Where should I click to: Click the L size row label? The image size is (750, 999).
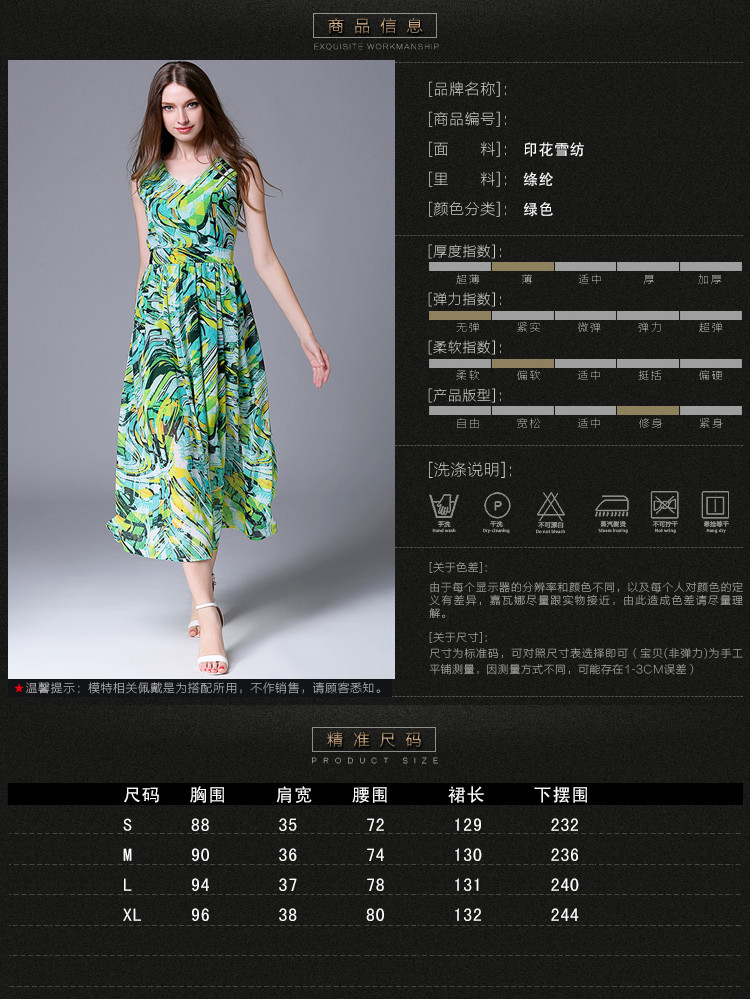click(x=127, y=885)
